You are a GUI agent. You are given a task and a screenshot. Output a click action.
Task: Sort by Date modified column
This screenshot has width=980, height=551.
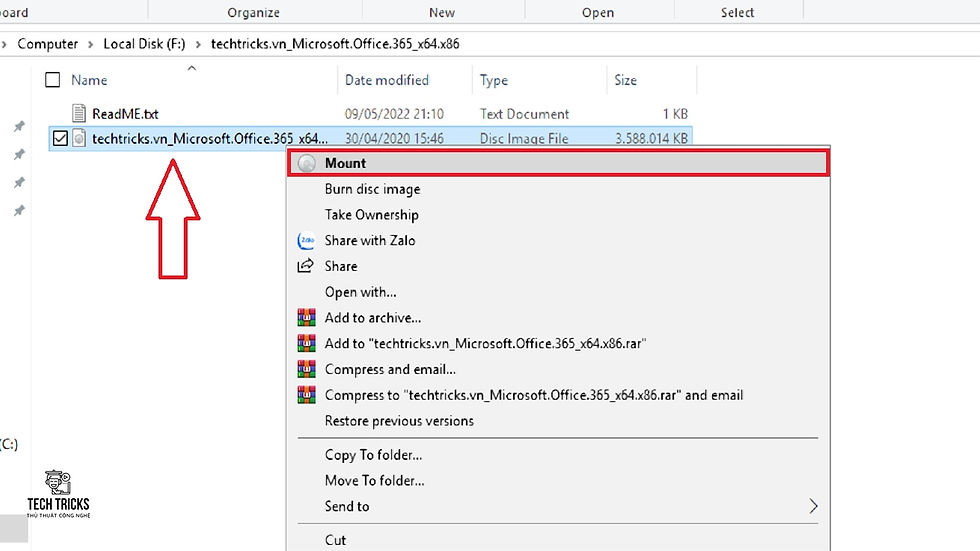[x=387, y=80]
